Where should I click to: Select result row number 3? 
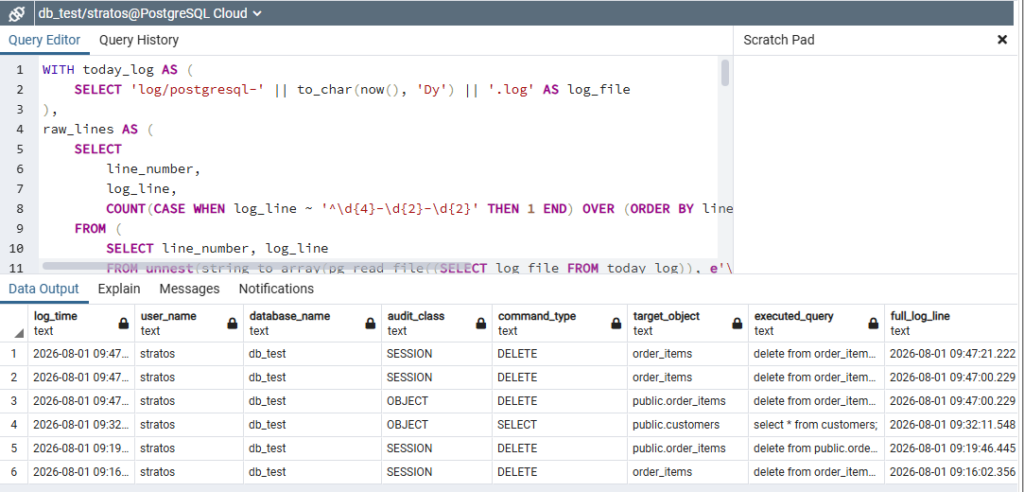point(13,401)
